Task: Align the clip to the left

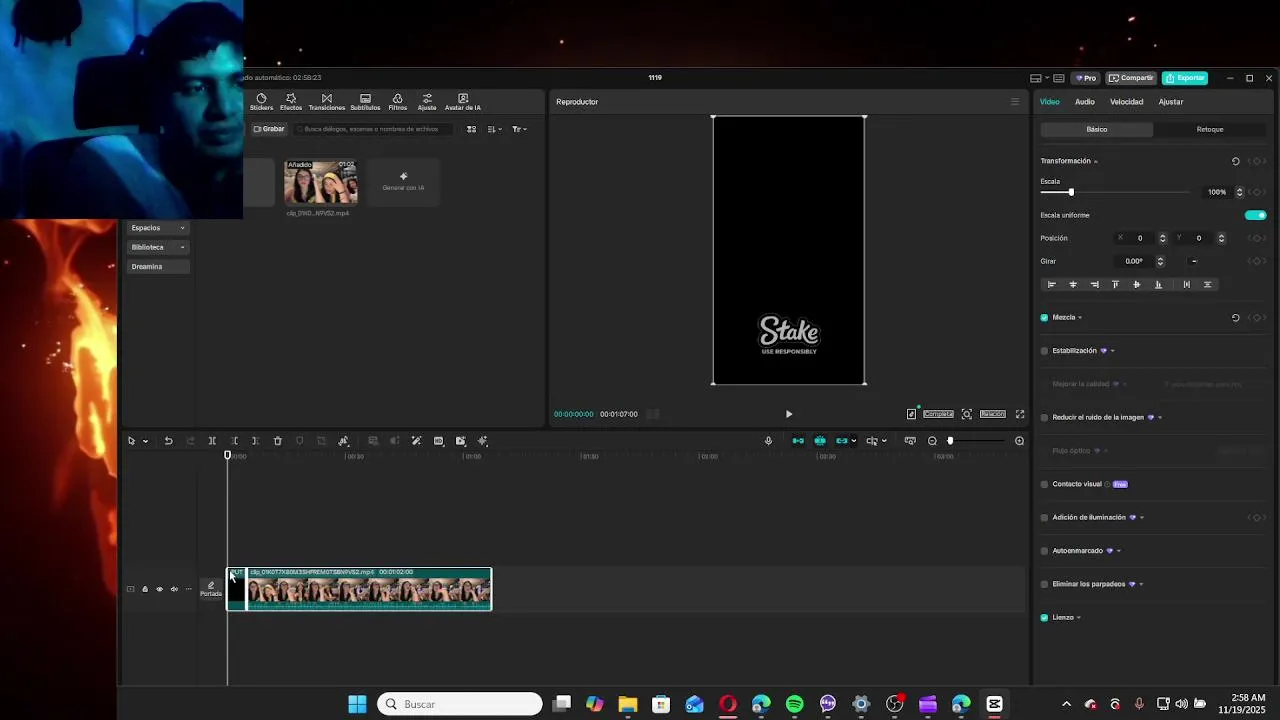Action: tap(1051, 285)
